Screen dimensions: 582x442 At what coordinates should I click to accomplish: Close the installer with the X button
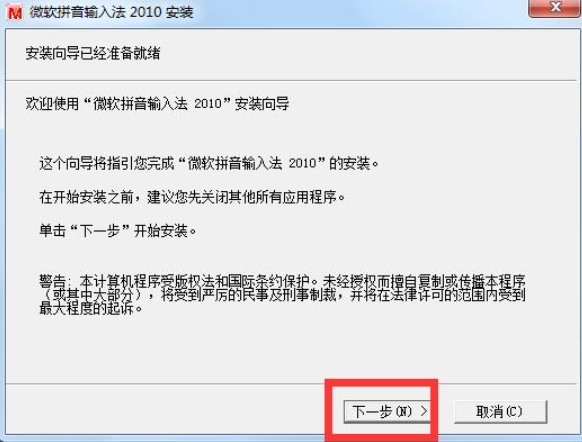pos(555,7)
